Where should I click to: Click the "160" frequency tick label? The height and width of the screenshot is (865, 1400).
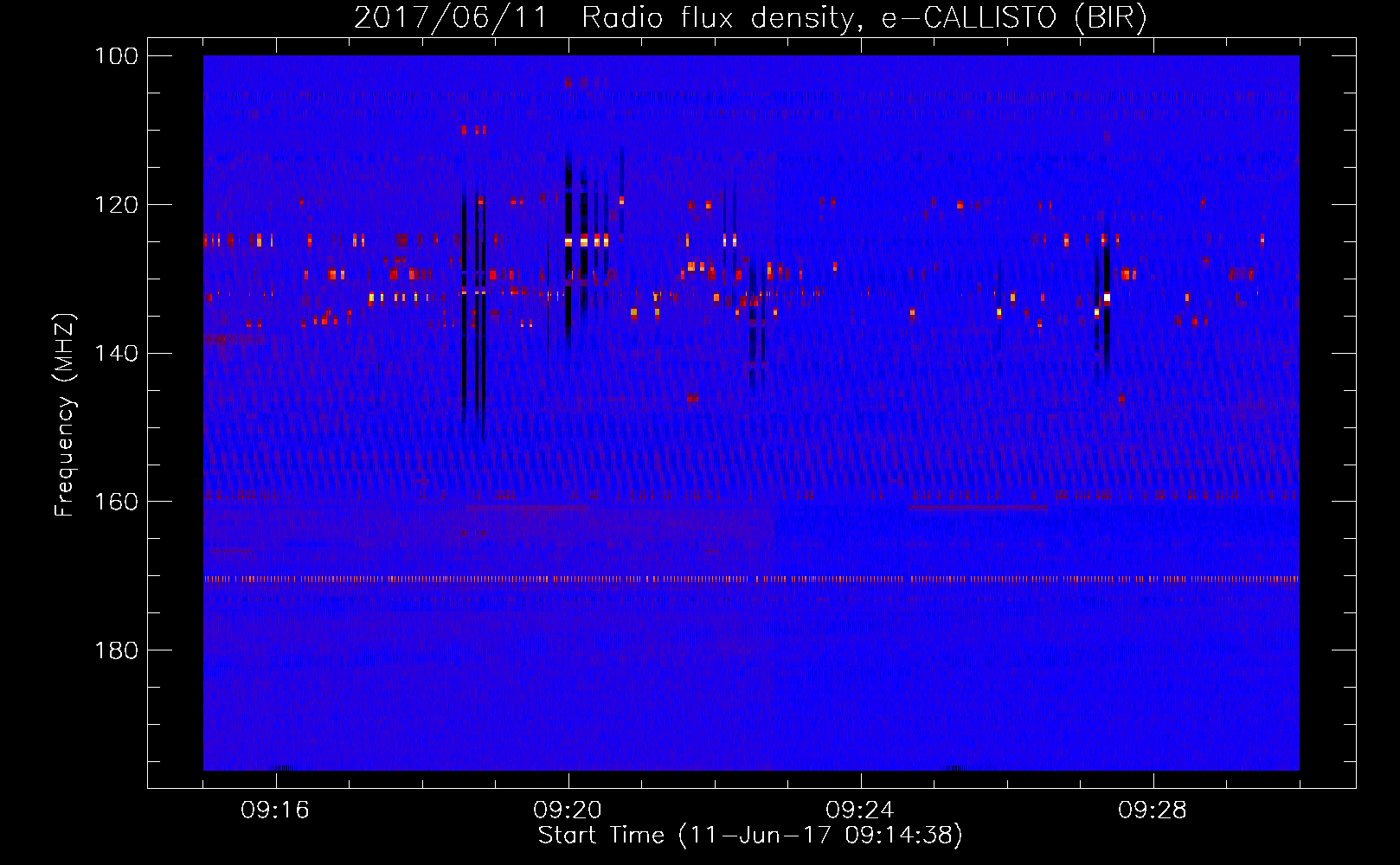(x=117, y=502)
